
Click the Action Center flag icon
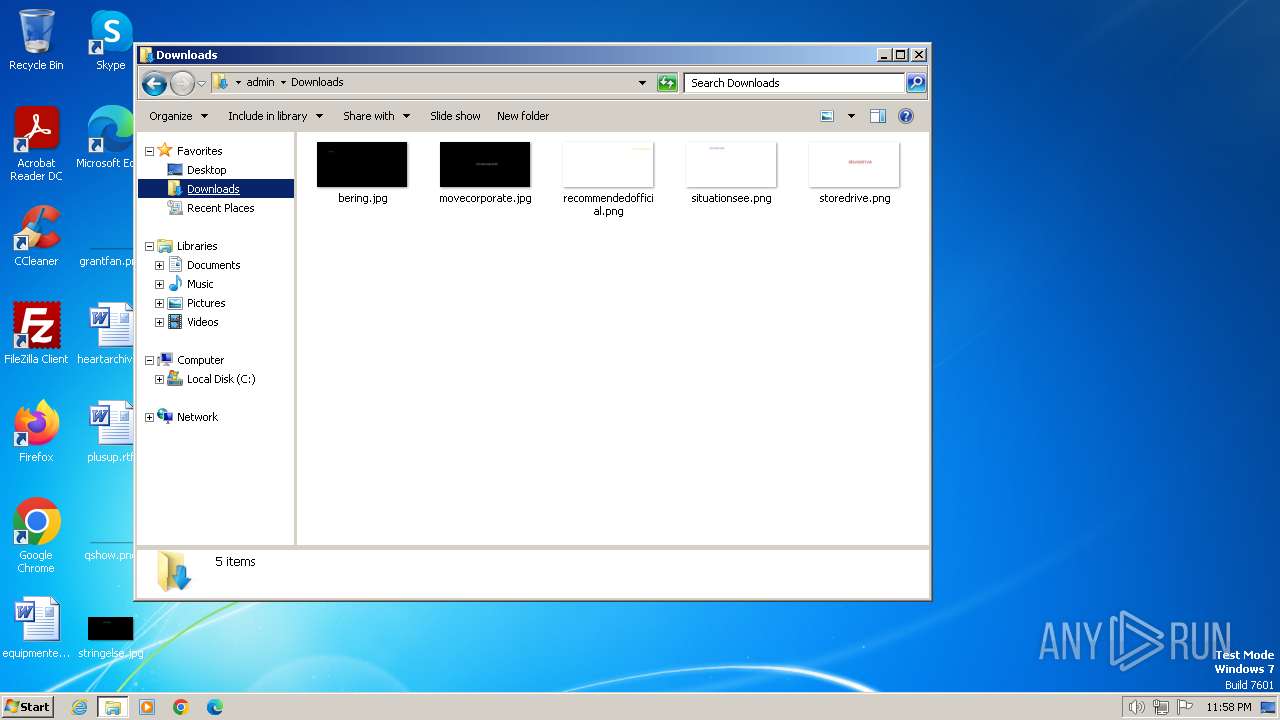[x=1186, y=707]
